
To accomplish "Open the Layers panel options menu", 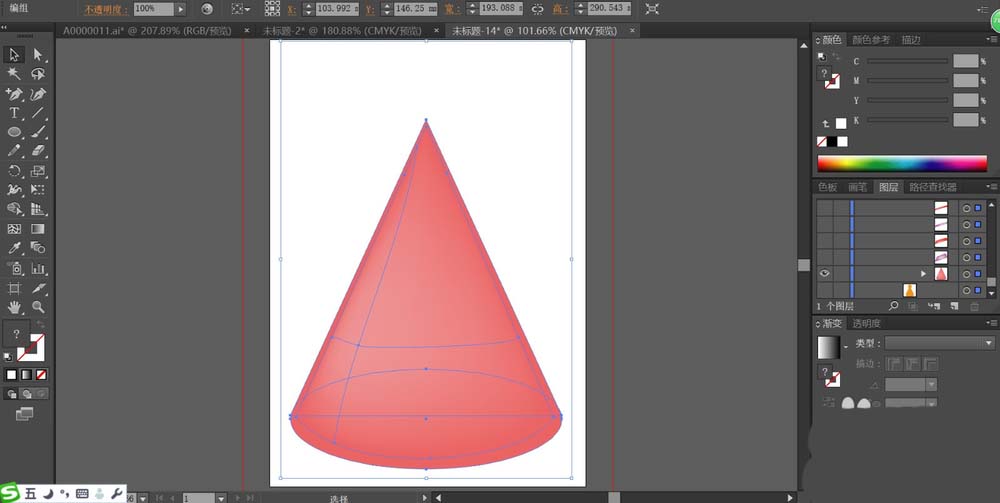I will (990, 187).
